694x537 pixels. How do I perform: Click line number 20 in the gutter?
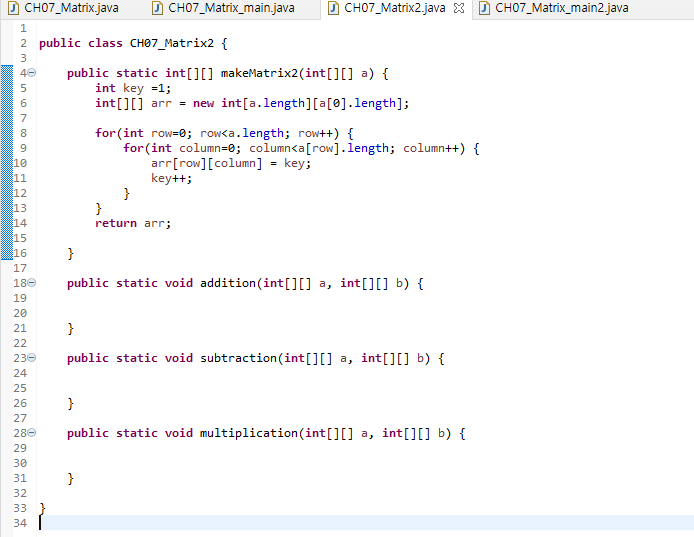20,313
